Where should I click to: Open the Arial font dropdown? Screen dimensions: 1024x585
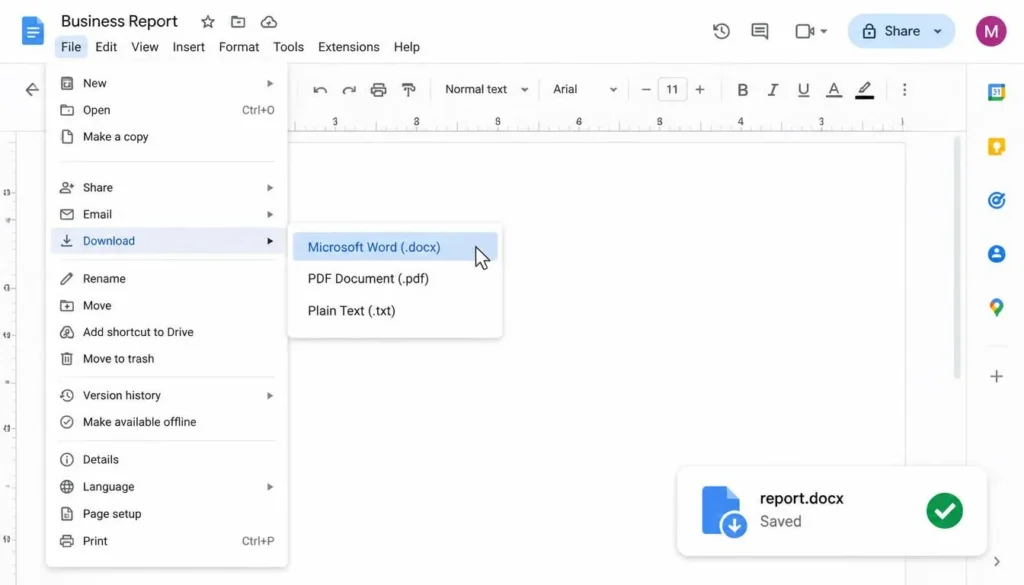point(584,89)
